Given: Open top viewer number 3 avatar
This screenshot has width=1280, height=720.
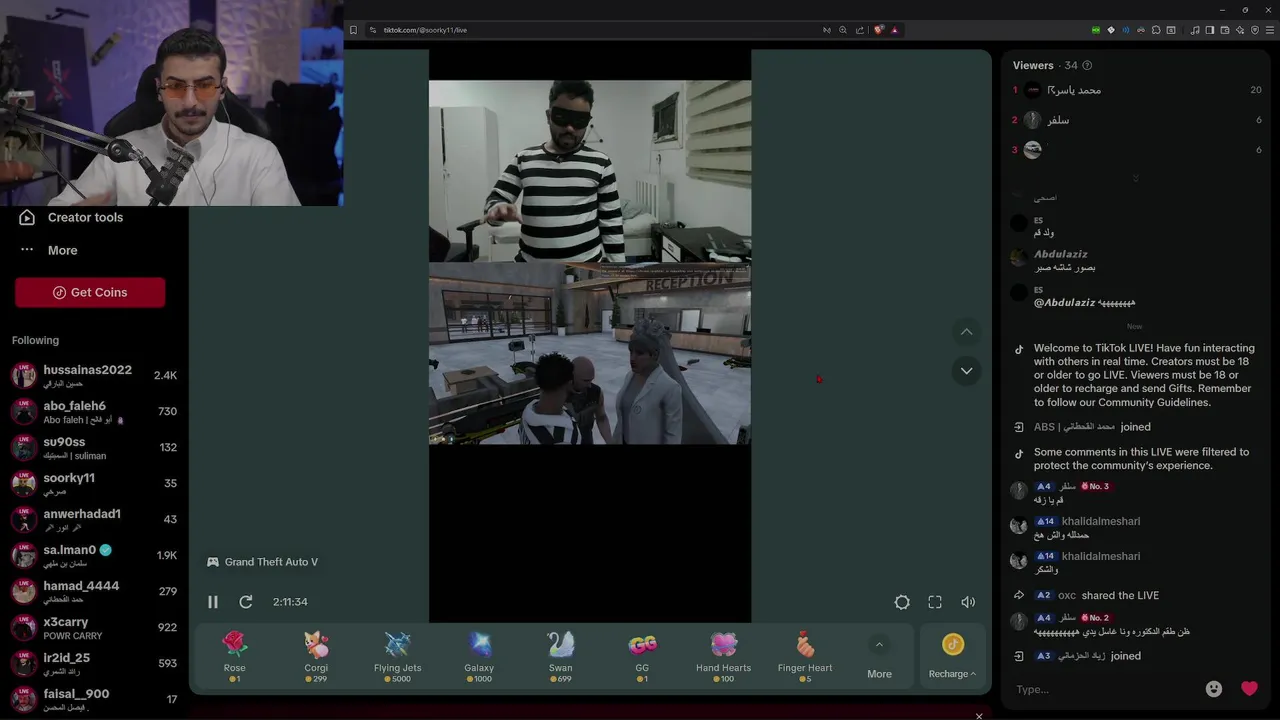Looking at the screenshot, I should [1033, 150].
